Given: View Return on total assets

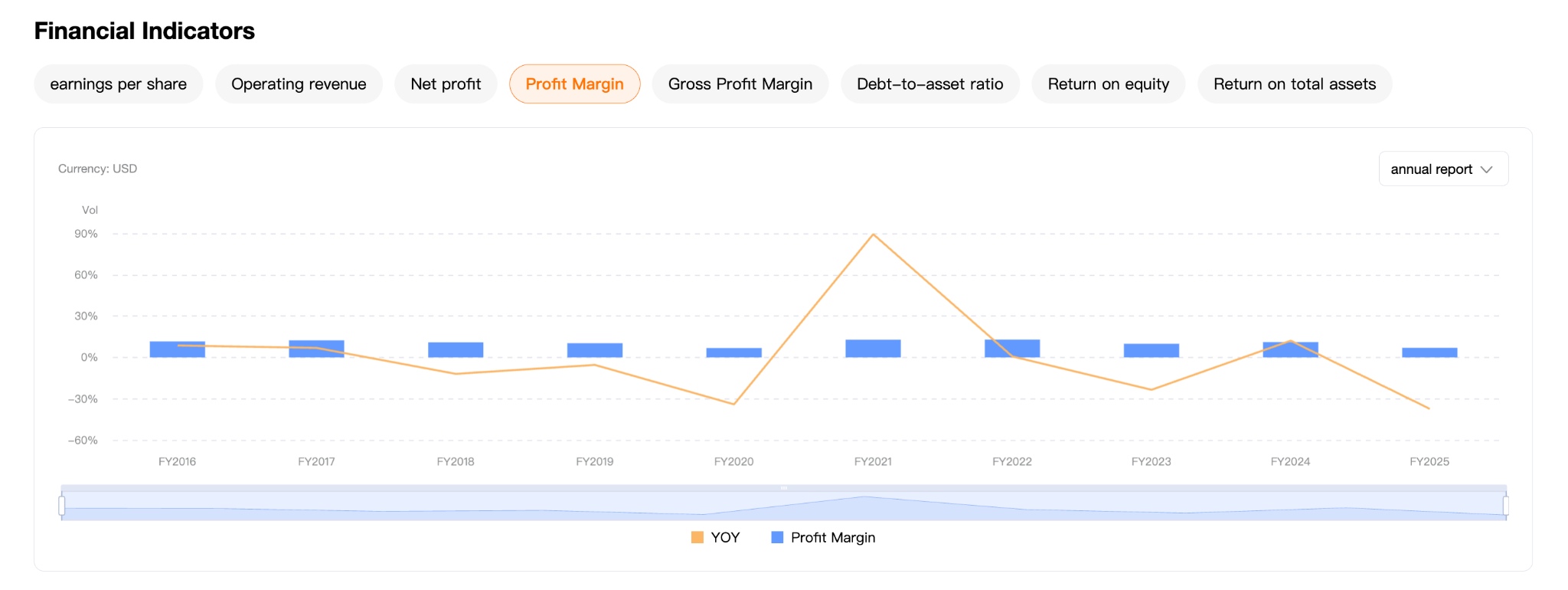Looking at the screenshot, I should 1294,84.
